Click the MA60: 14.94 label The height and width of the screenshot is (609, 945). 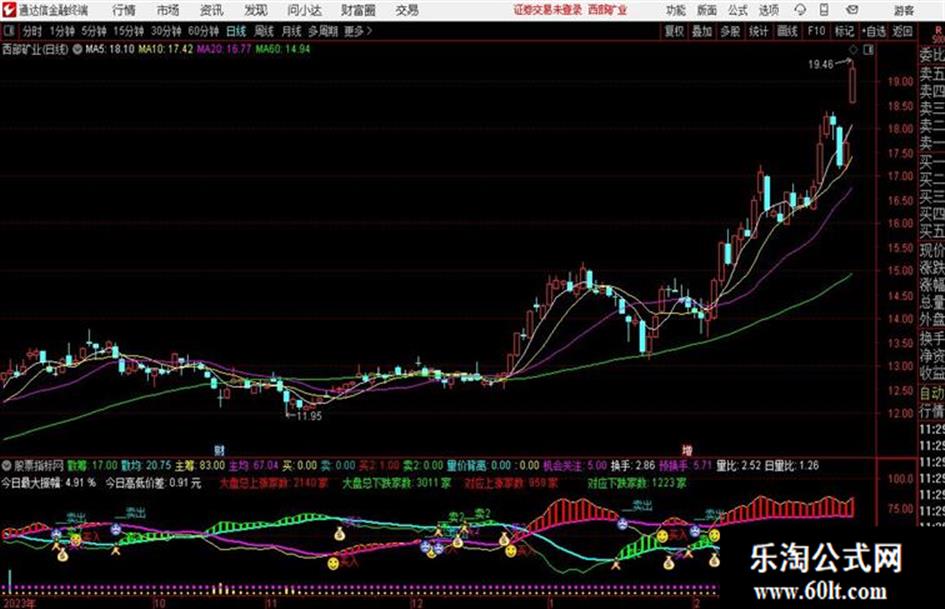[x=283, y=49]
